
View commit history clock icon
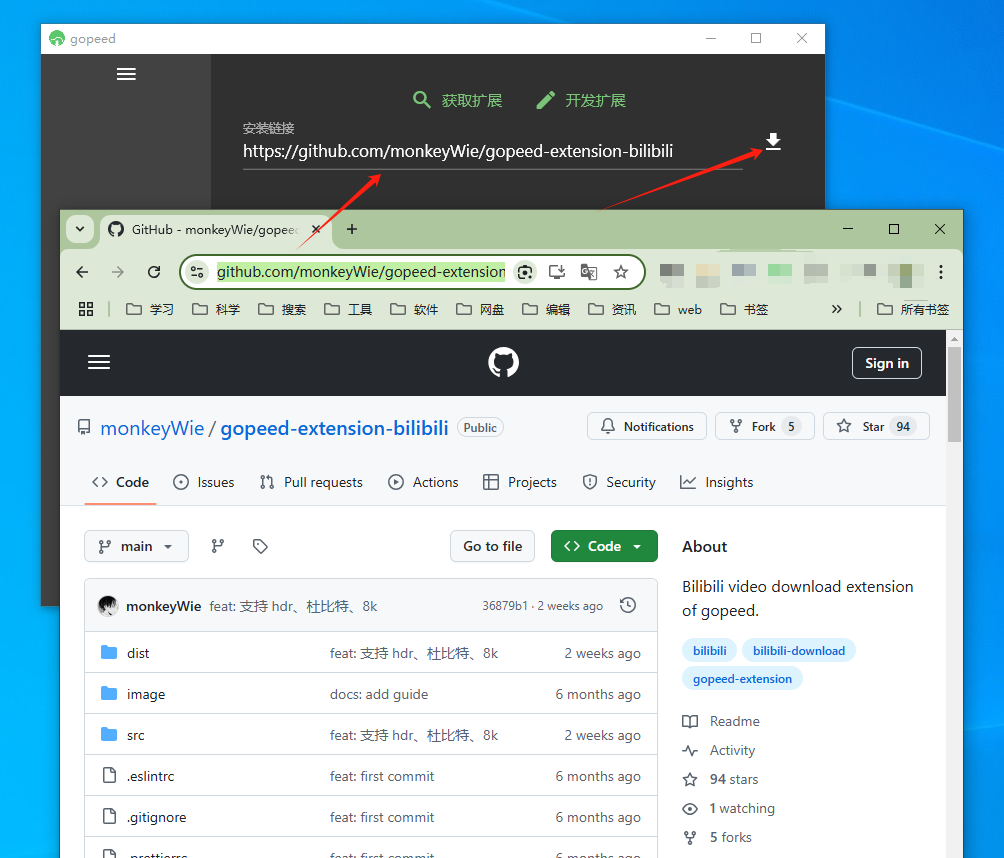tap(628, 605)
